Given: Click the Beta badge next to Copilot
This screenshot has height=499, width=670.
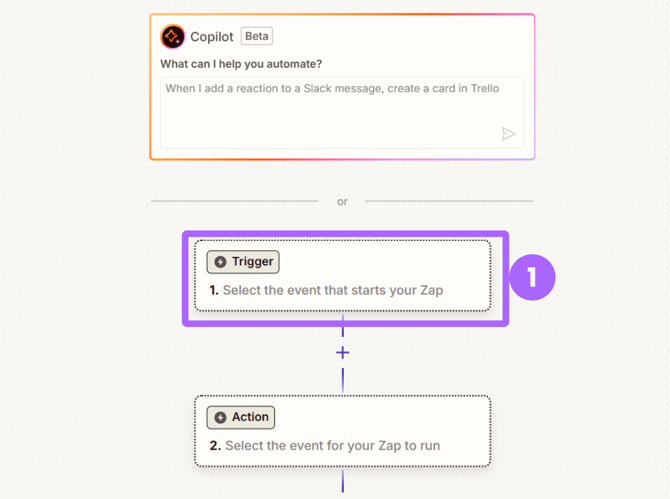Looking at the screenshot, I should 257,36.
